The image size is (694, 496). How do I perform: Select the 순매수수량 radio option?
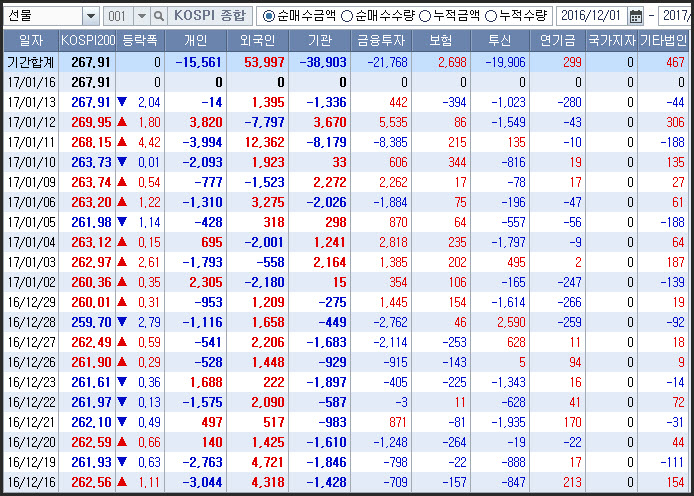(347, 16)
